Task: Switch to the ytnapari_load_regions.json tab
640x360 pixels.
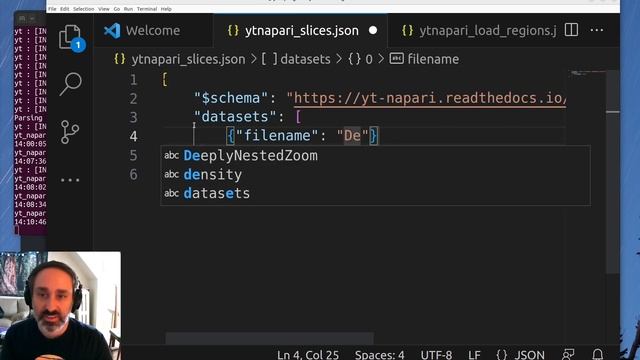Action: tap(479, 30)
